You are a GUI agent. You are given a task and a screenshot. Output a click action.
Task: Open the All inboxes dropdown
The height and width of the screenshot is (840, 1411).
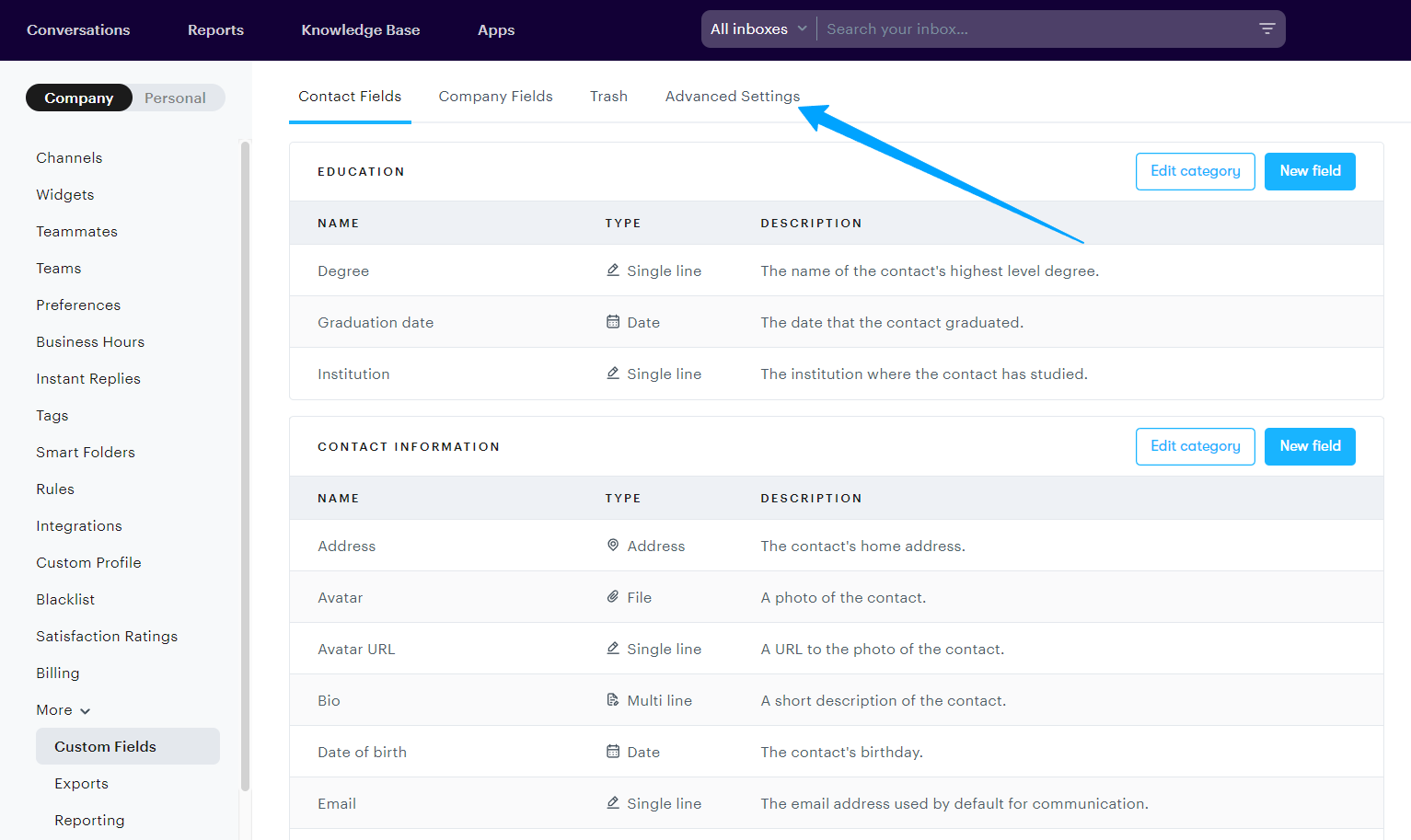[x=758, y=29]
